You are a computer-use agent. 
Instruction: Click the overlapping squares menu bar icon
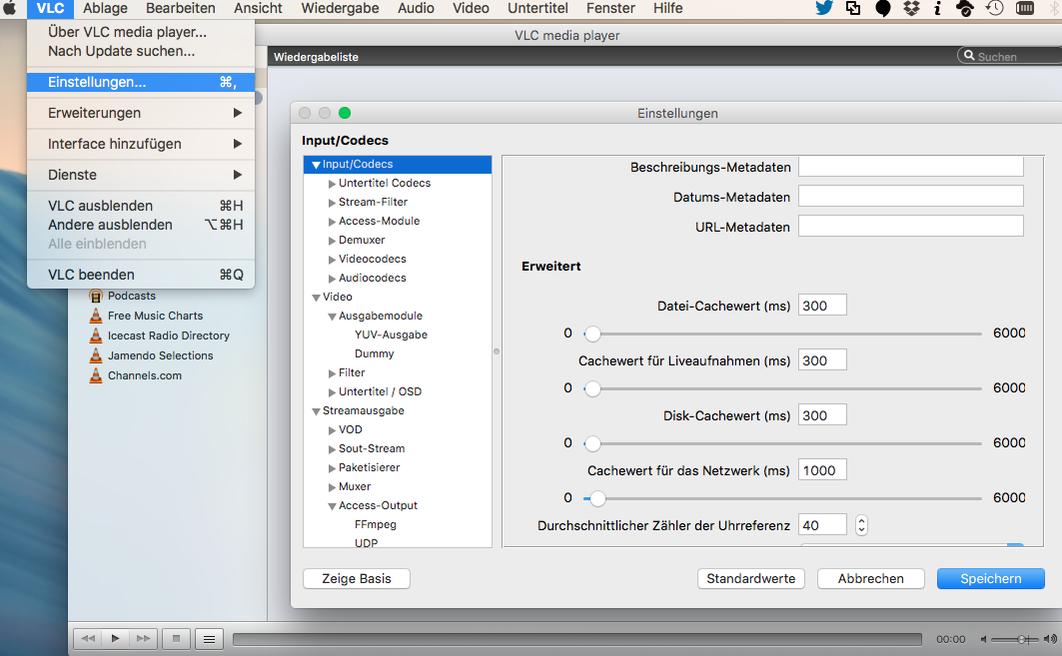pyautogui.click(x=853, y=8)
